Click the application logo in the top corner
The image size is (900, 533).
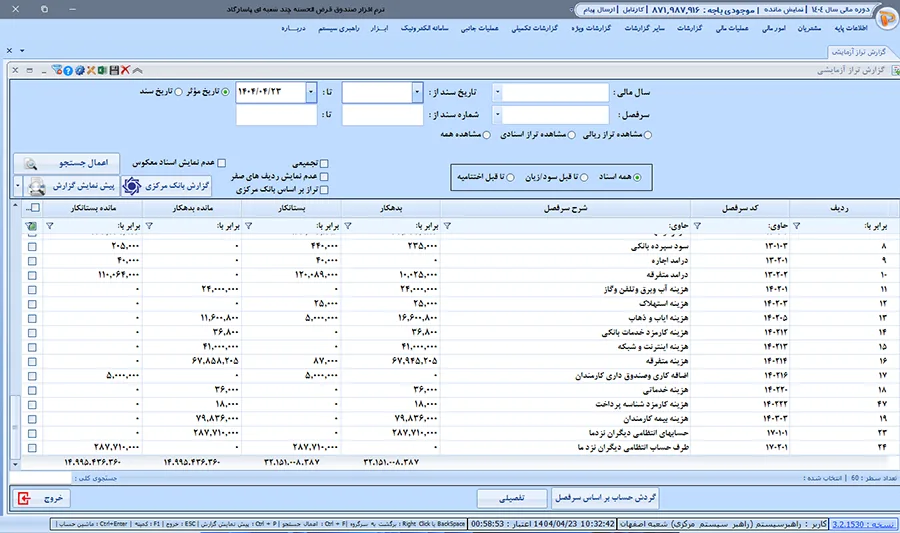pyautogui.click(x=887, y=19)
